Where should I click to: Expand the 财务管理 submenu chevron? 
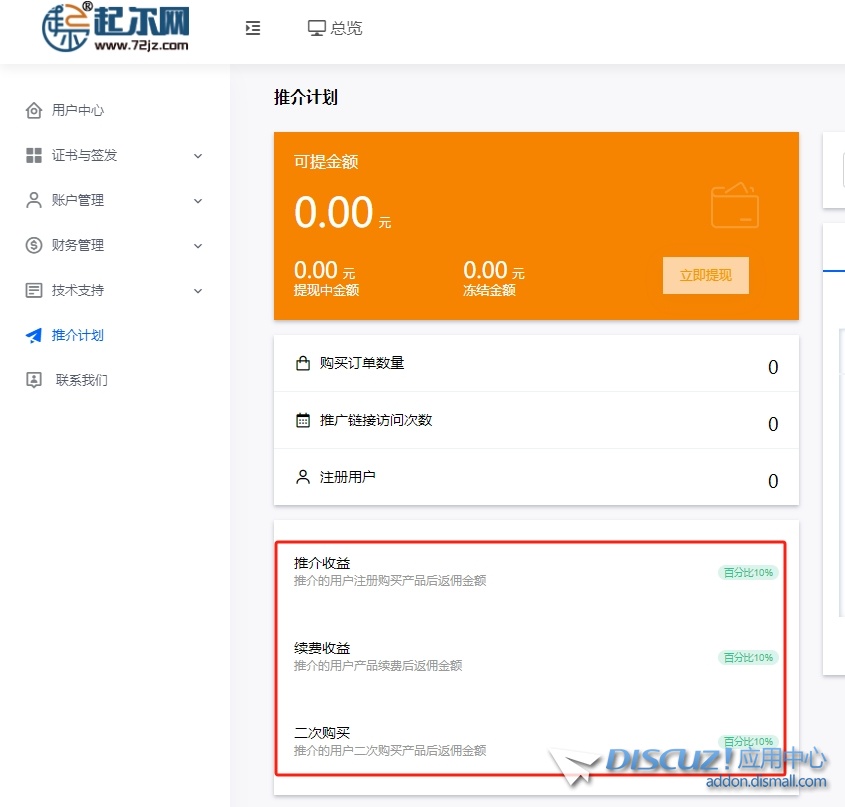coord(198,246)
